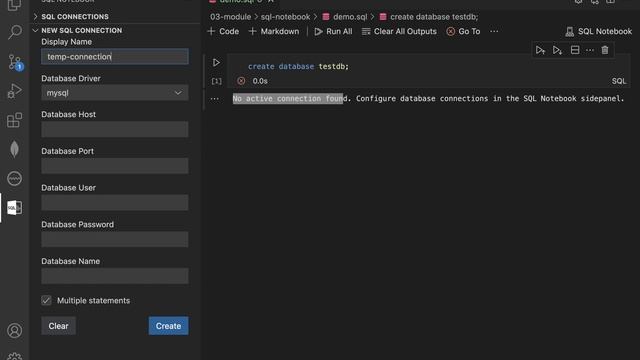The image size is (640, 360).
Task: Open the round wave icon view in activity bar
Action: [x=15, y=178]
